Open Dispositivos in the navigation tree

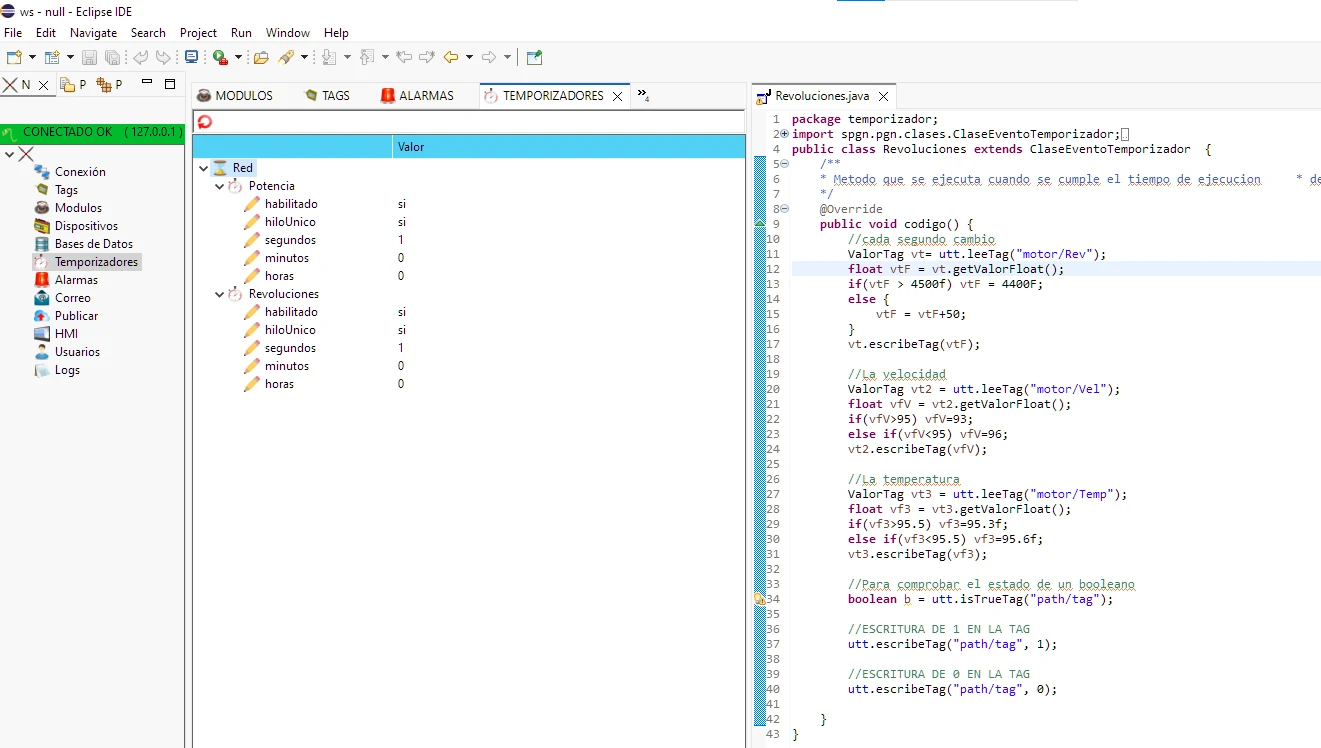86,226
